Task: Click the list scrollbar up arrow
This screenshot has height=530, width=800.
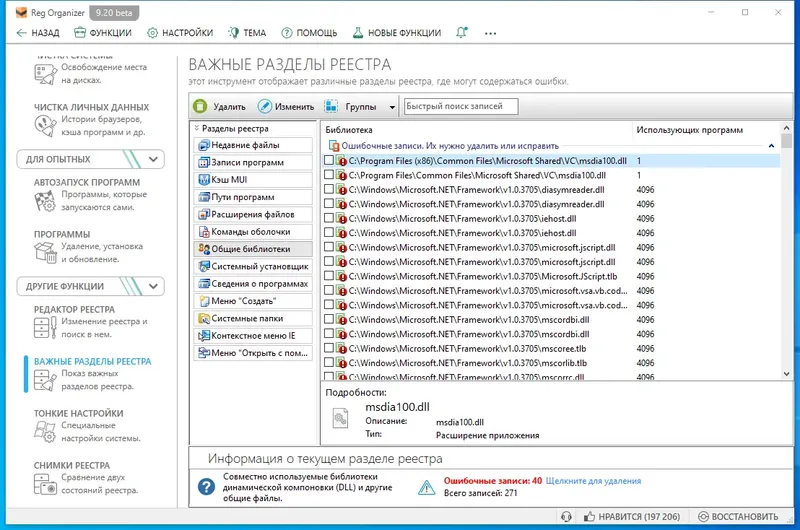Action: [x=786, y=128]
